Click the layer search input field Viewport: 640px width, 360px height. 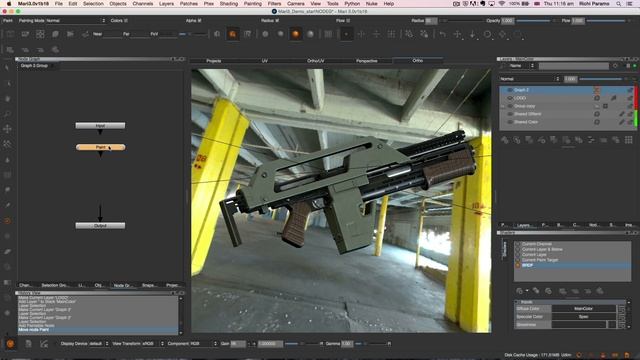573,66
